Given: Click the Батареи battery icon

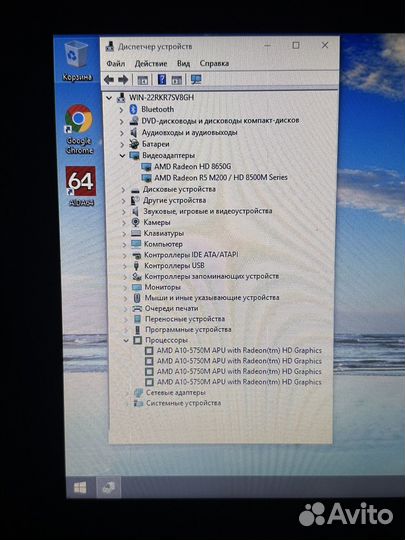Looking at the screenshot, I should click(134, 144).
